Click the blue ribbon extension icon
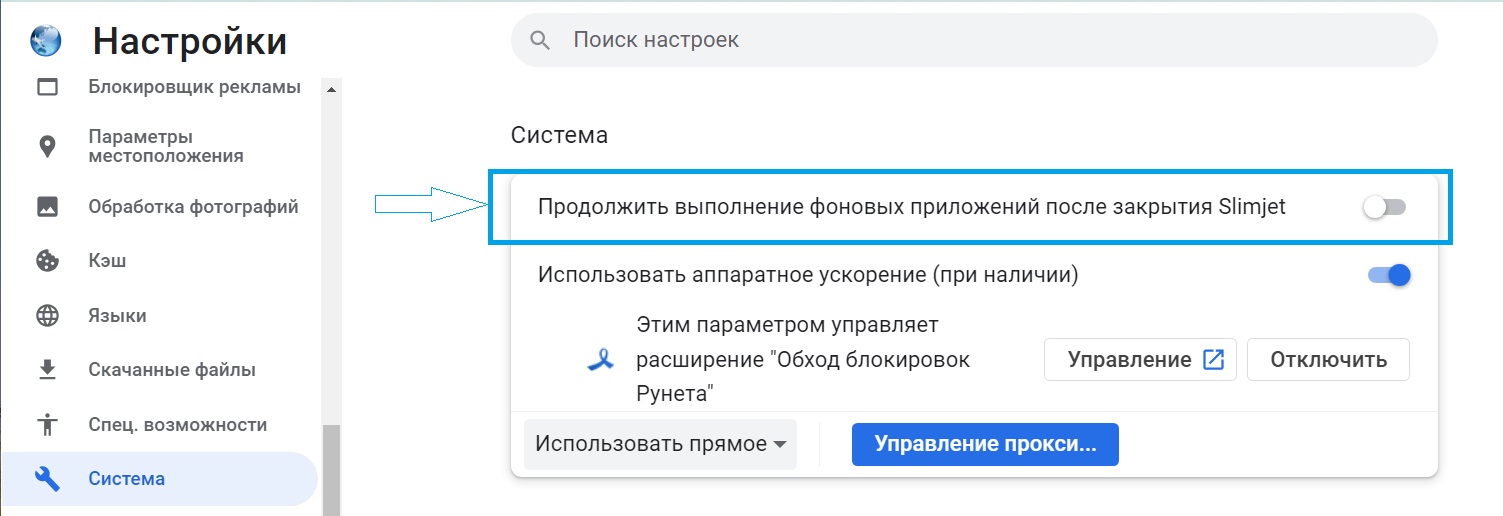 pyautogui.click(x=600, y=361)
